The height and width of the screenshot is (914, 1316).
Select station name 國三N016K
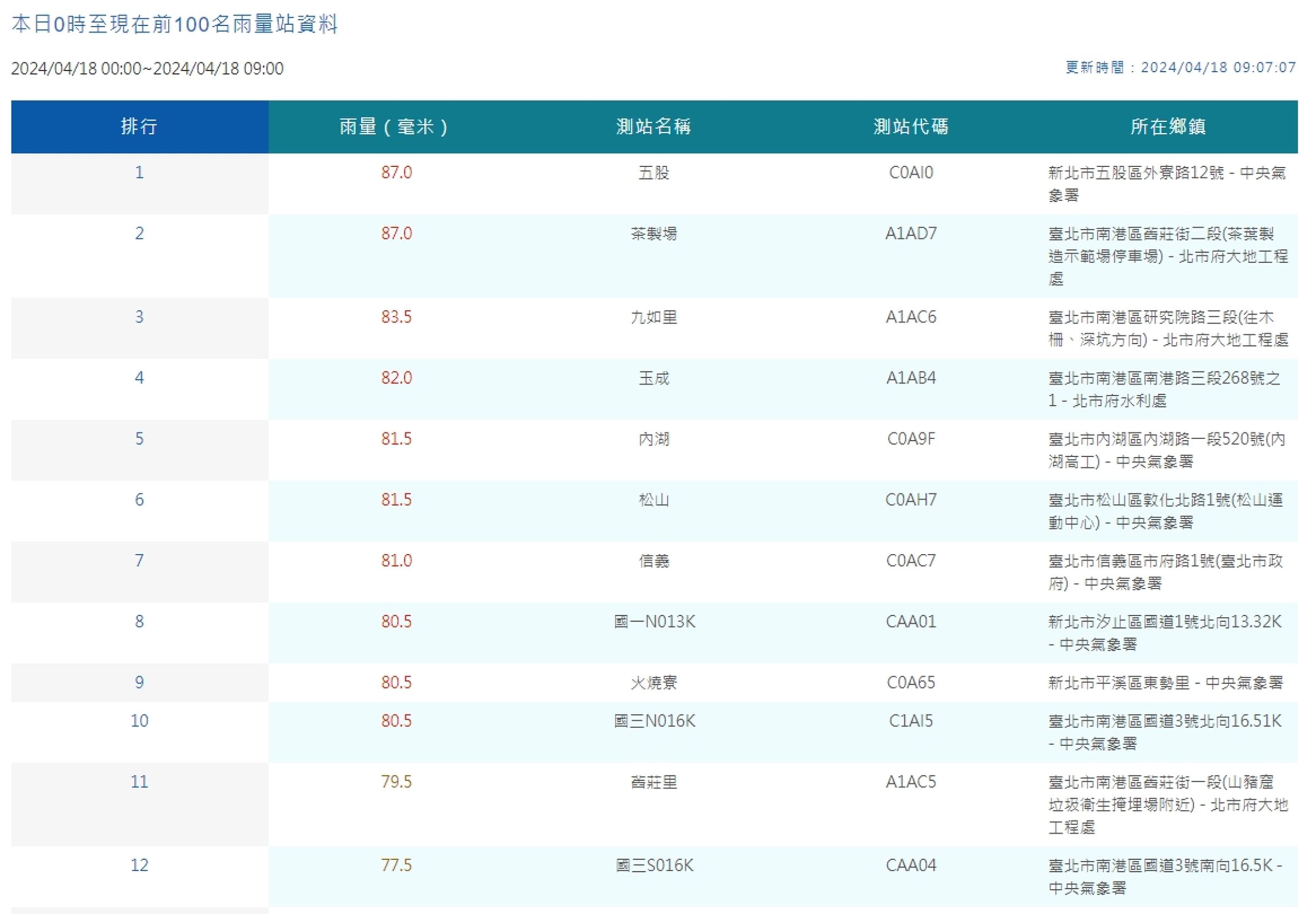click(x=654, y=721)
